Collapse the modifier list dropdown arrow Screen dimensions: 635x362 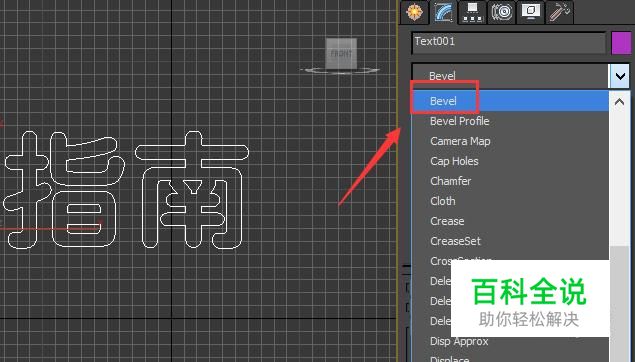(x=620, y=76)
